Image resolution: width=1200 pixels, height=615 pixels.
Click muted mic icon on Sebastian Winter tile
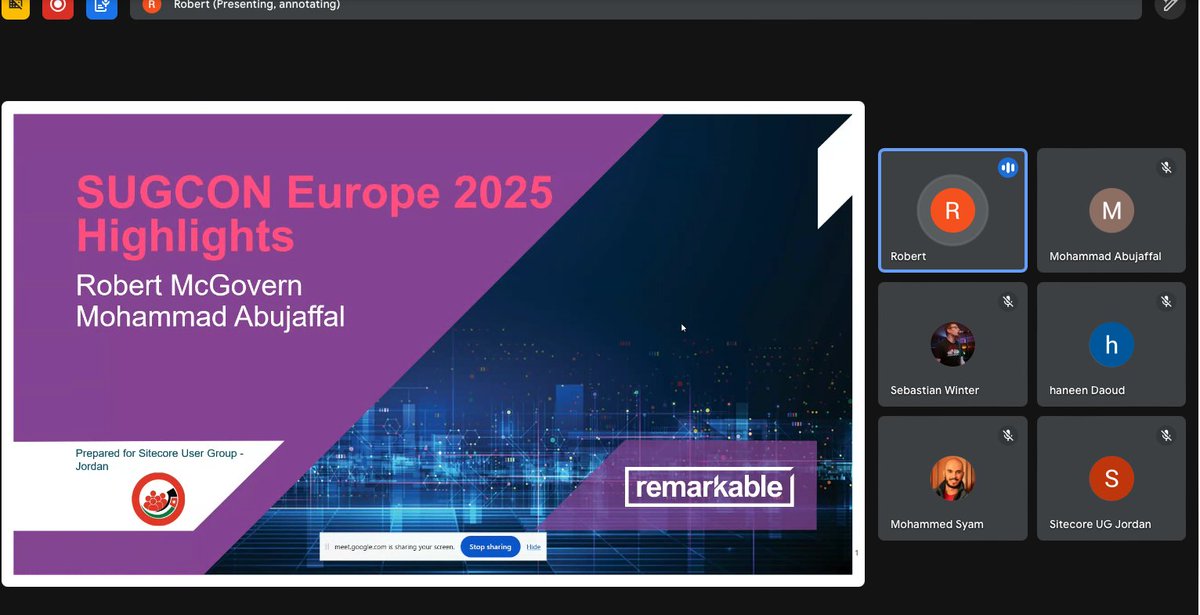[1008, 301]
